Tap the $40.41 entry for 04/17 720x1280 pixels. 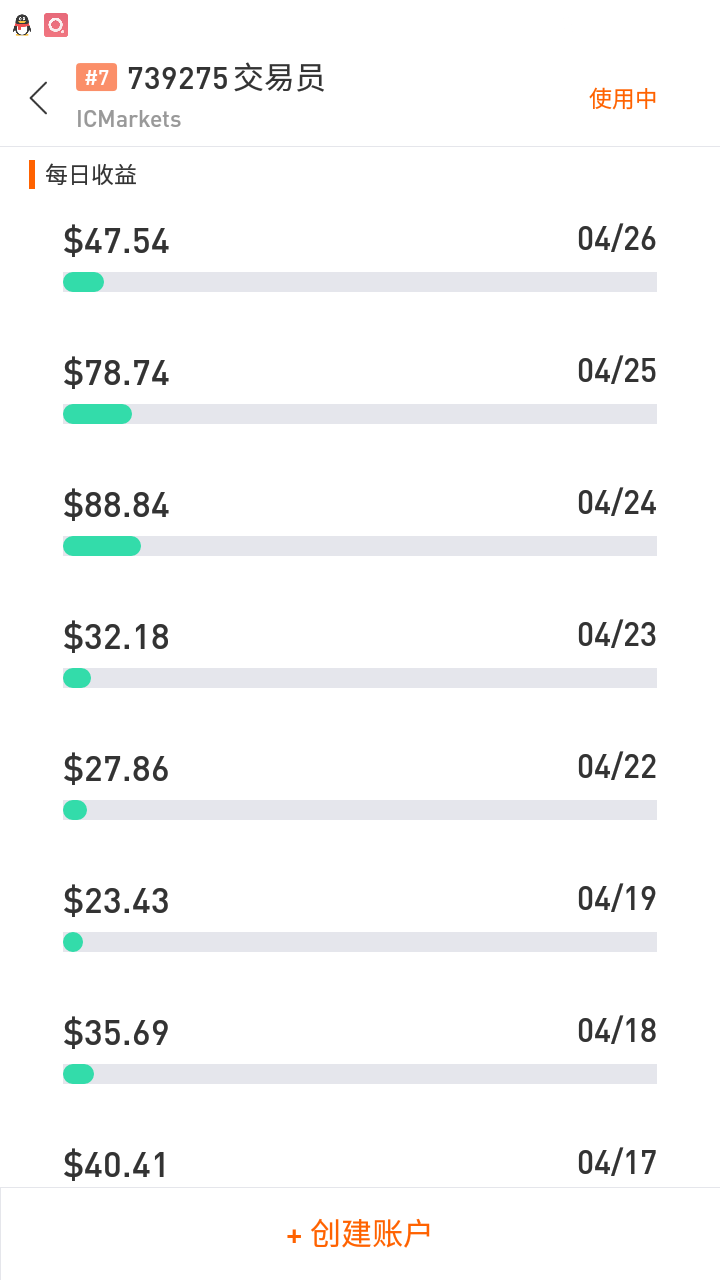pyautogui.click(x=116, y=1165)
